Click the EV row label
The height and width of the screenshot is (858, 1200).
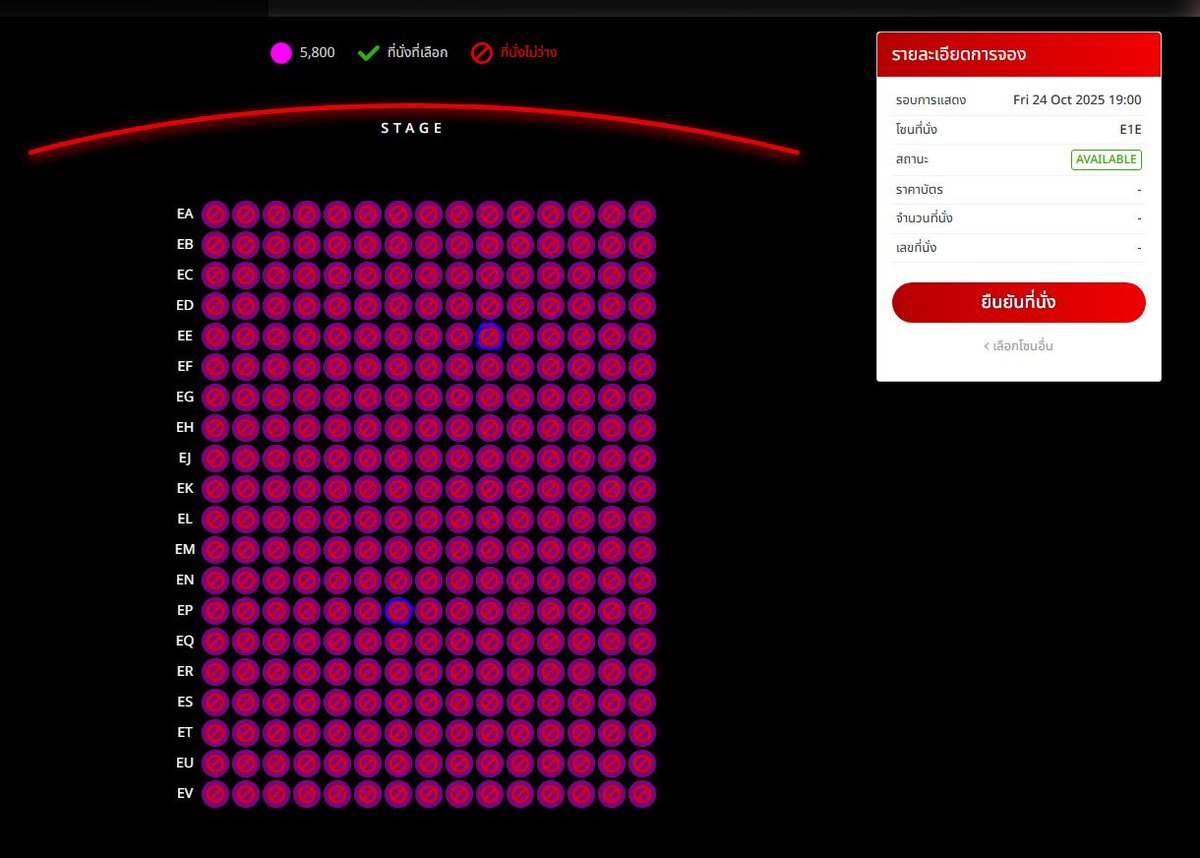pyautogui.click(x=185, y=794)
